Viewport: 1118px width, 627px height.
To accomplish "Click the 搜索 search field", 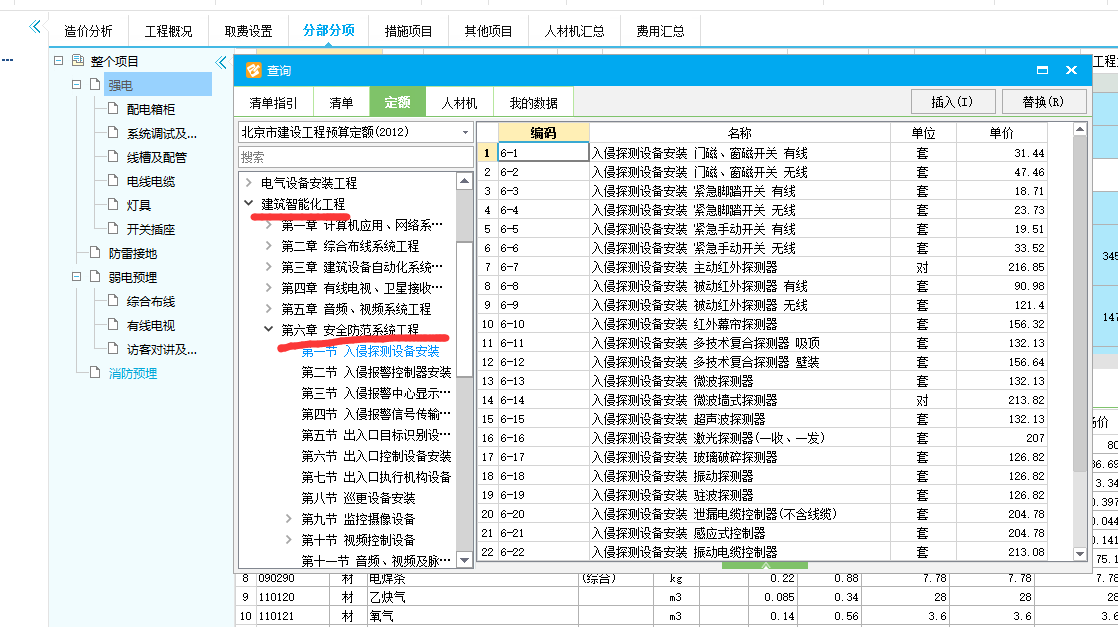I will point(355,157).
